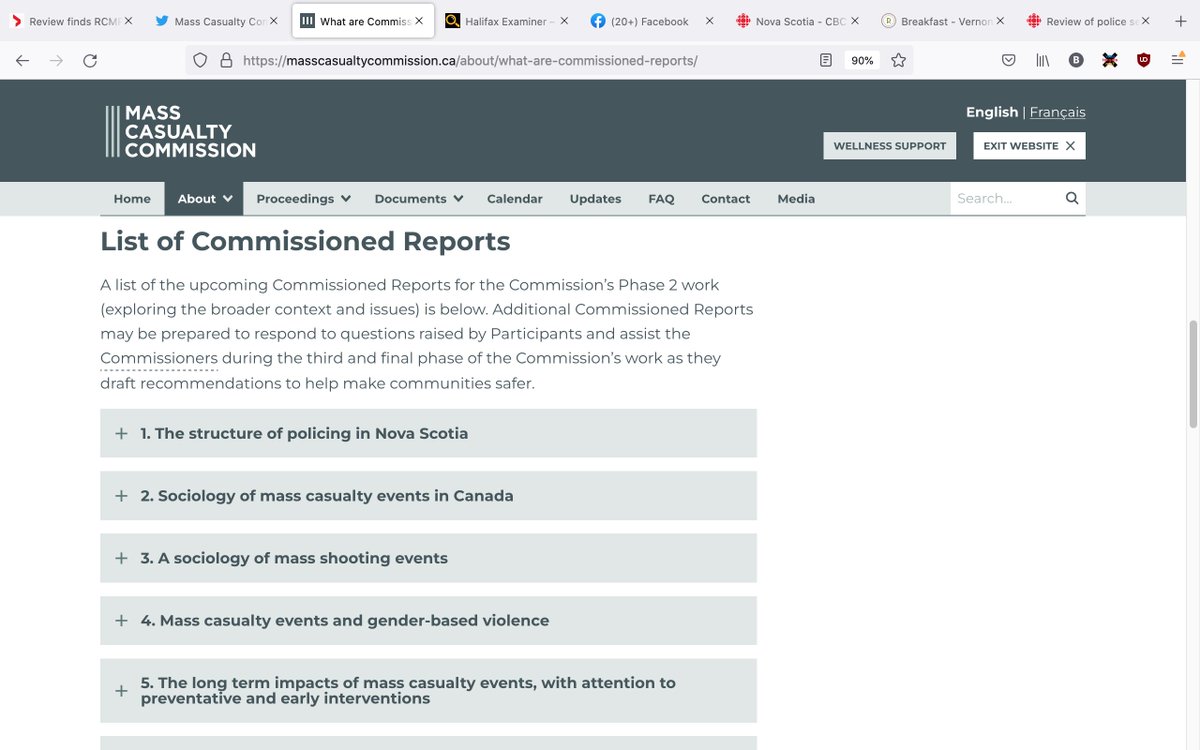1200x750 pixels.
Task: Click the Exit Website button
Action: pos(1029,146)
